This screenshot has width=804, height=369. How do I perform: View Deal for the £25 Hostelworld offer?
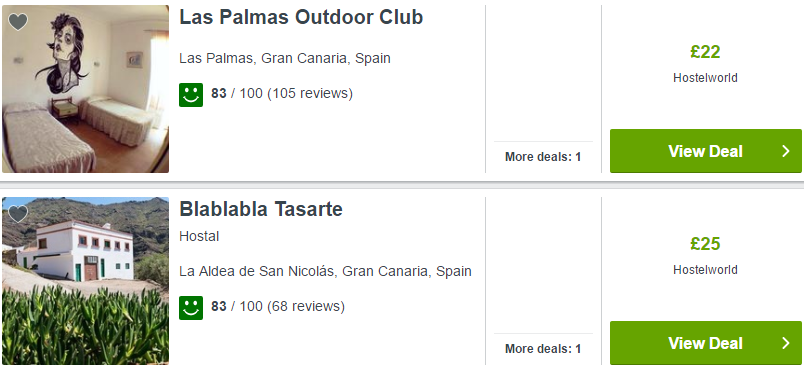[706, 343]
